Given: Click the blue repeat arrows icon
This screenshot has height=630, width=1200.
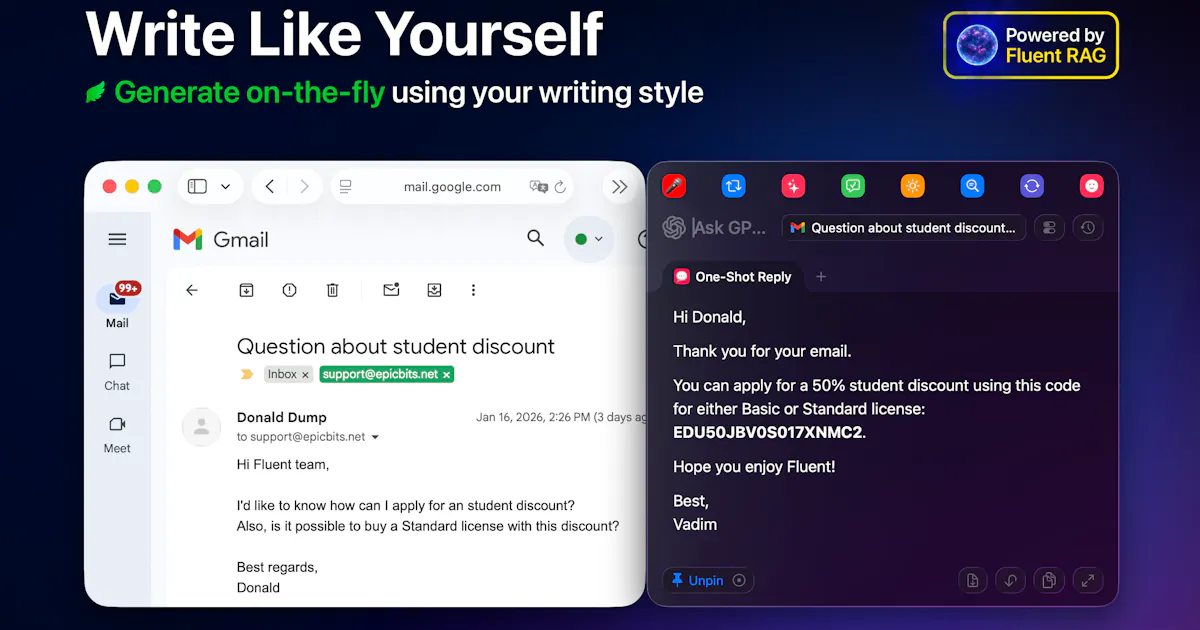Looking at the screenshot, I should point(733,186).
